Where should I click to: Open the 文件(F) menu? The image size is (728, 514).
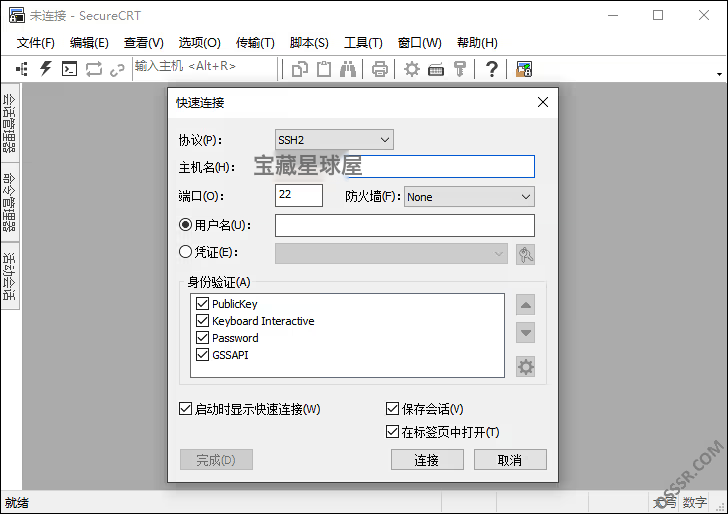36,43
